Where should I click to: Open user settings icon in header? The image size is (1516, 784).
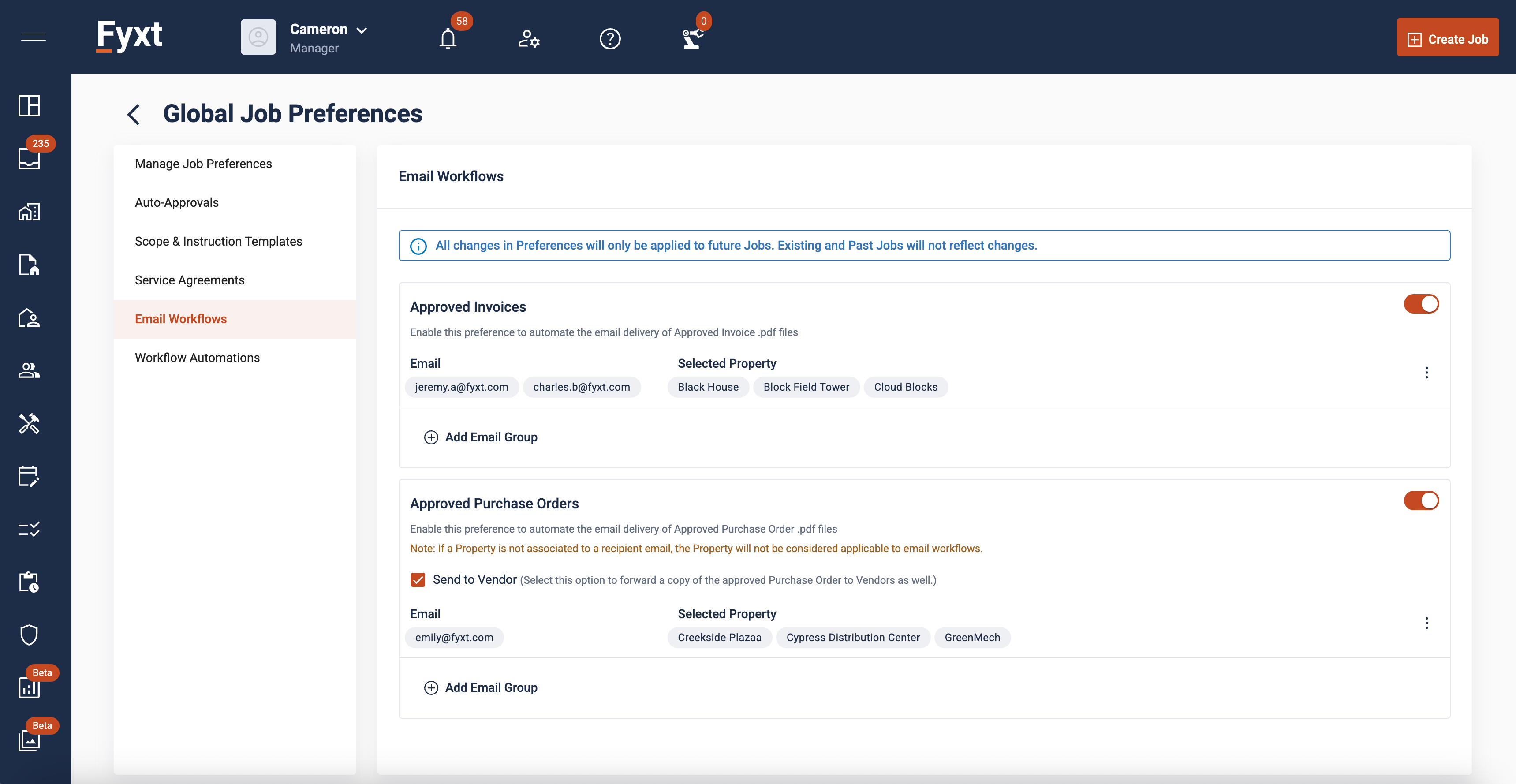pos(528,39)
